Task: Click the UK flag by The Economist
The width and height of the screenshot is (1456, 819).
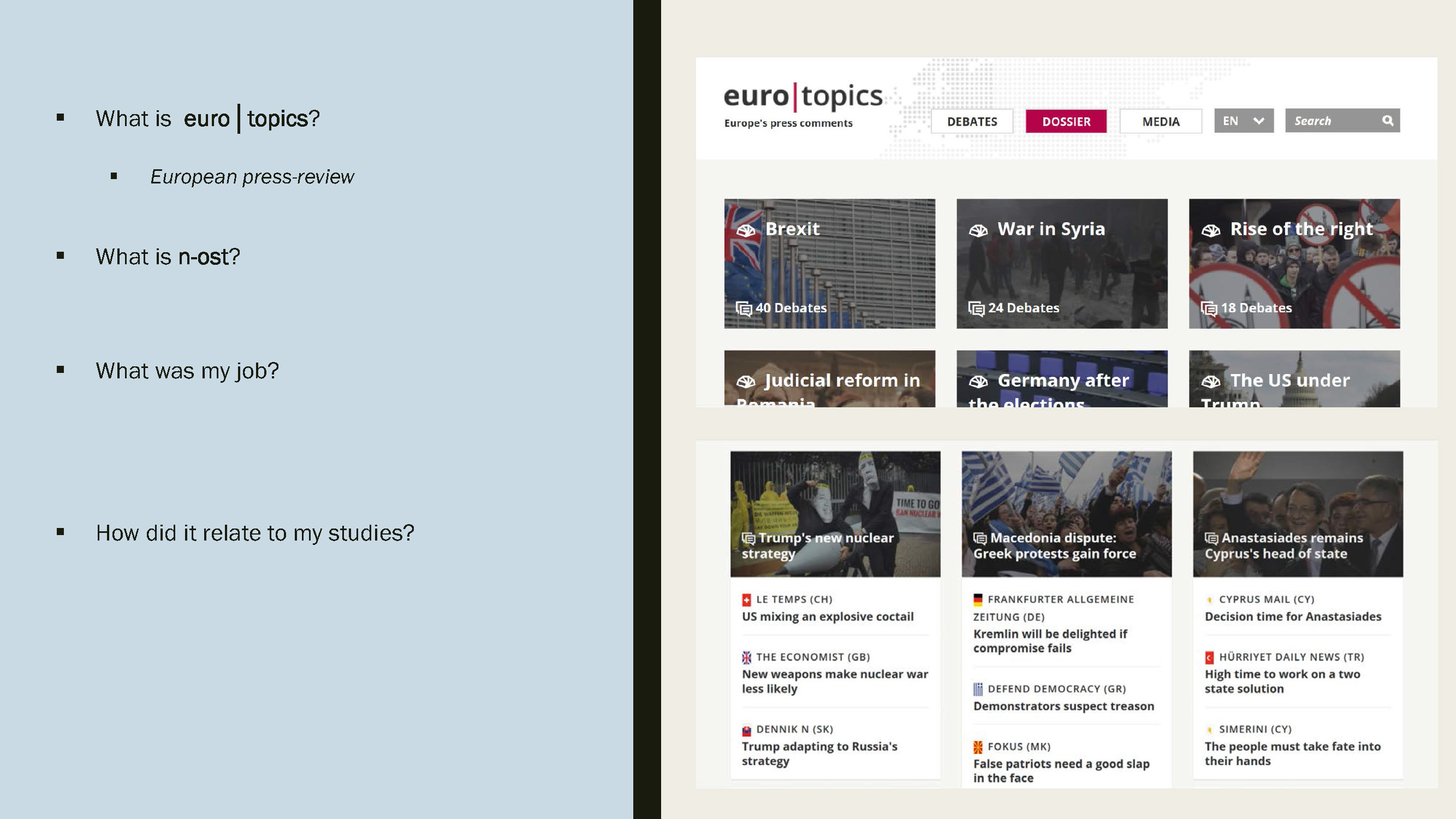Action: pos(746,657)
